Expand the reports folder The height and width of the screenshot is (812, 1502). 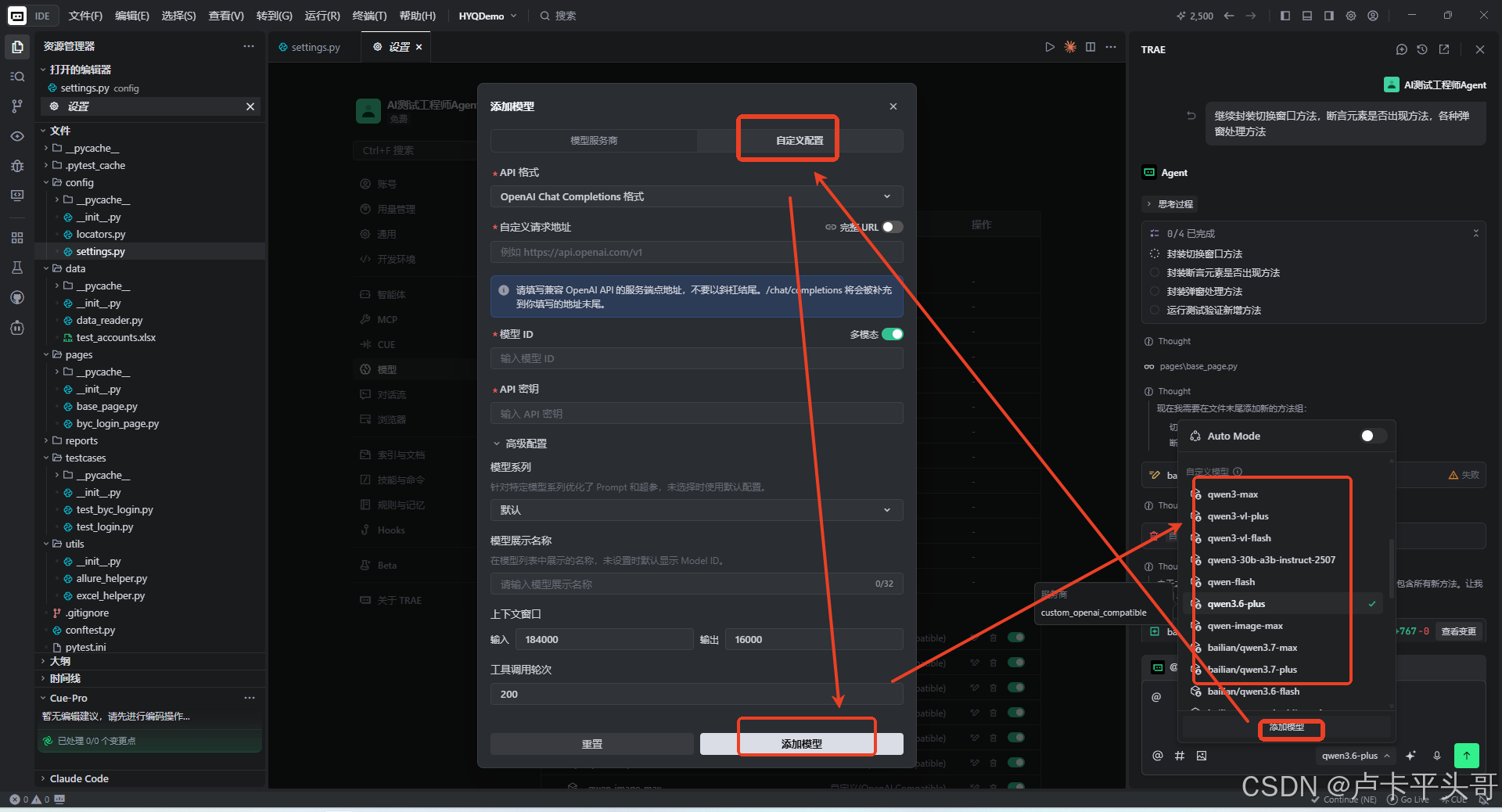pos(81,441)
